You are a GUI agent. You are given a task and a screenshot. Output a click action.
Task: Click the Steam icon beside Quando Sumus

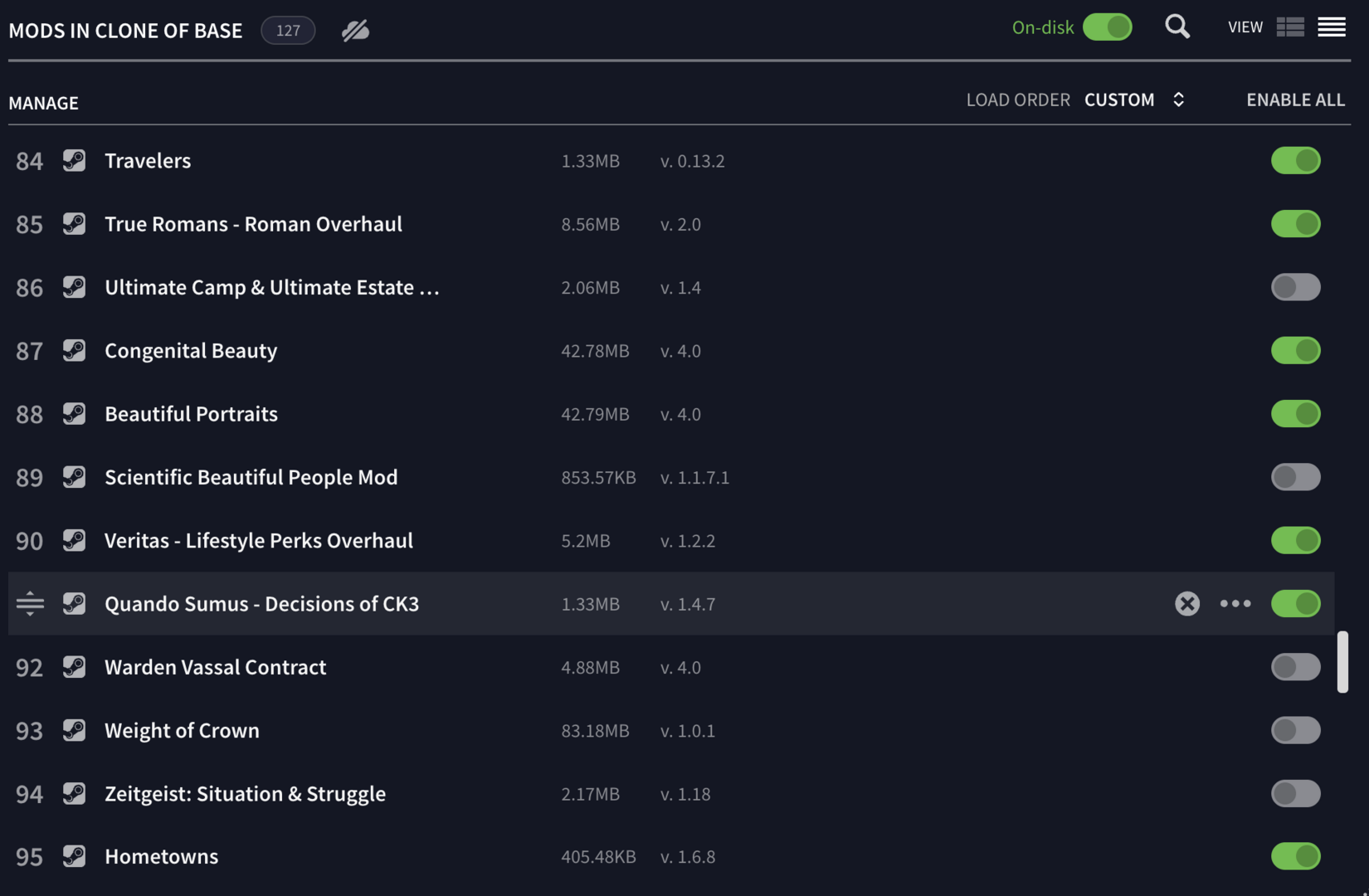click(74, 603)
